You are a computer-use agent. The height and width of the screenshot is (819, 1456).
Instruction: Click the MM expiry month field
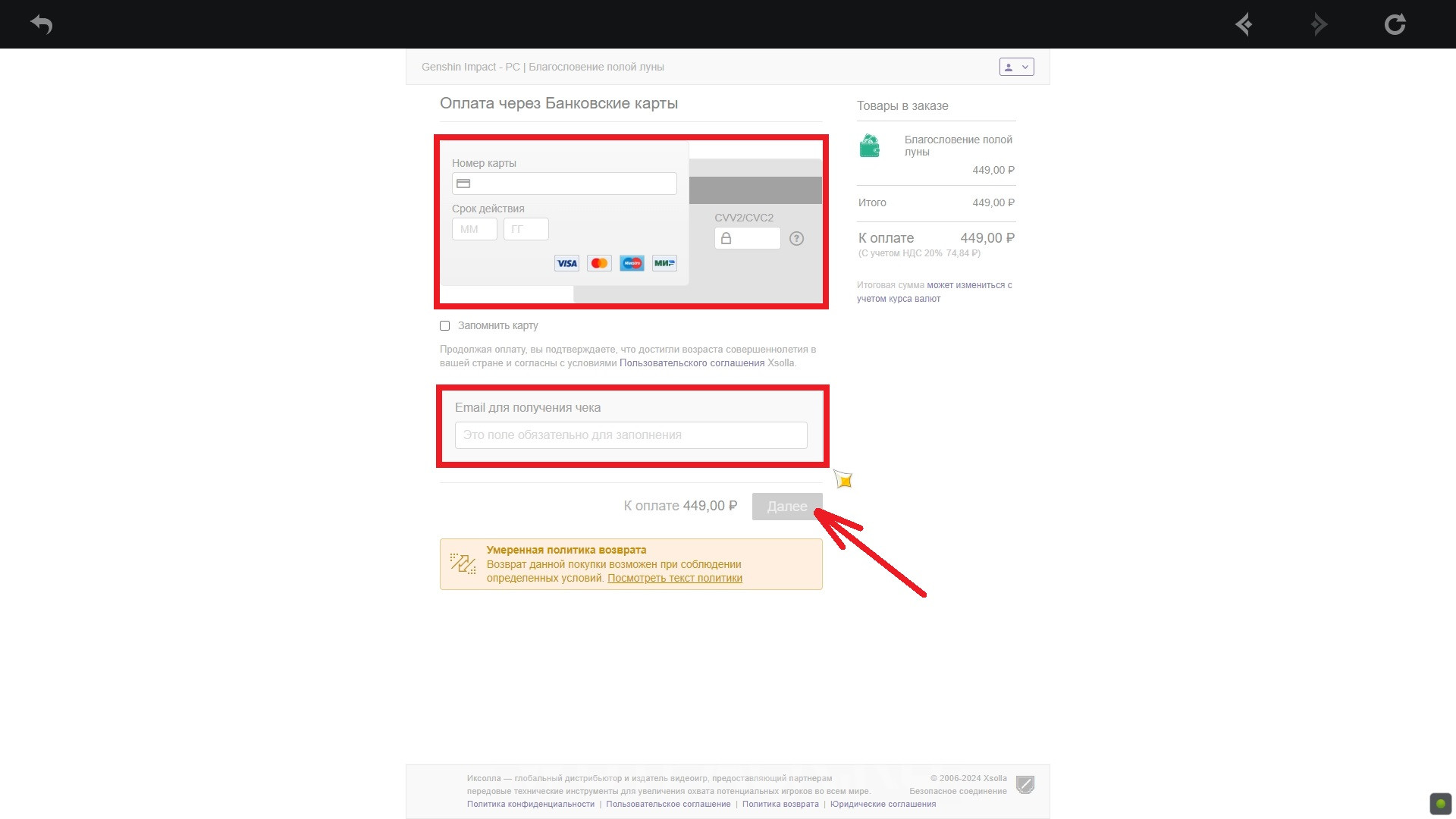click(475, 229)
